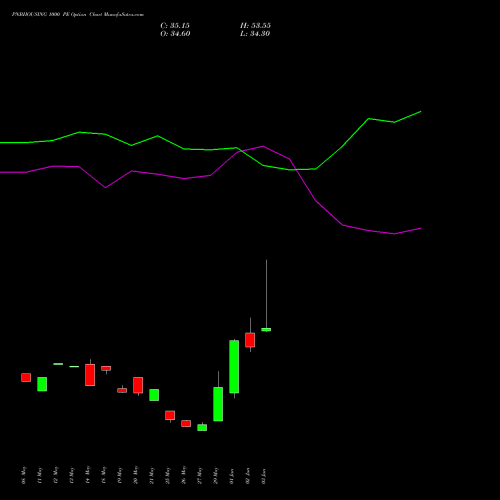The image size is (500, 500).
Task: Click the tallest green candlestick body
Action: click(234, 367)
